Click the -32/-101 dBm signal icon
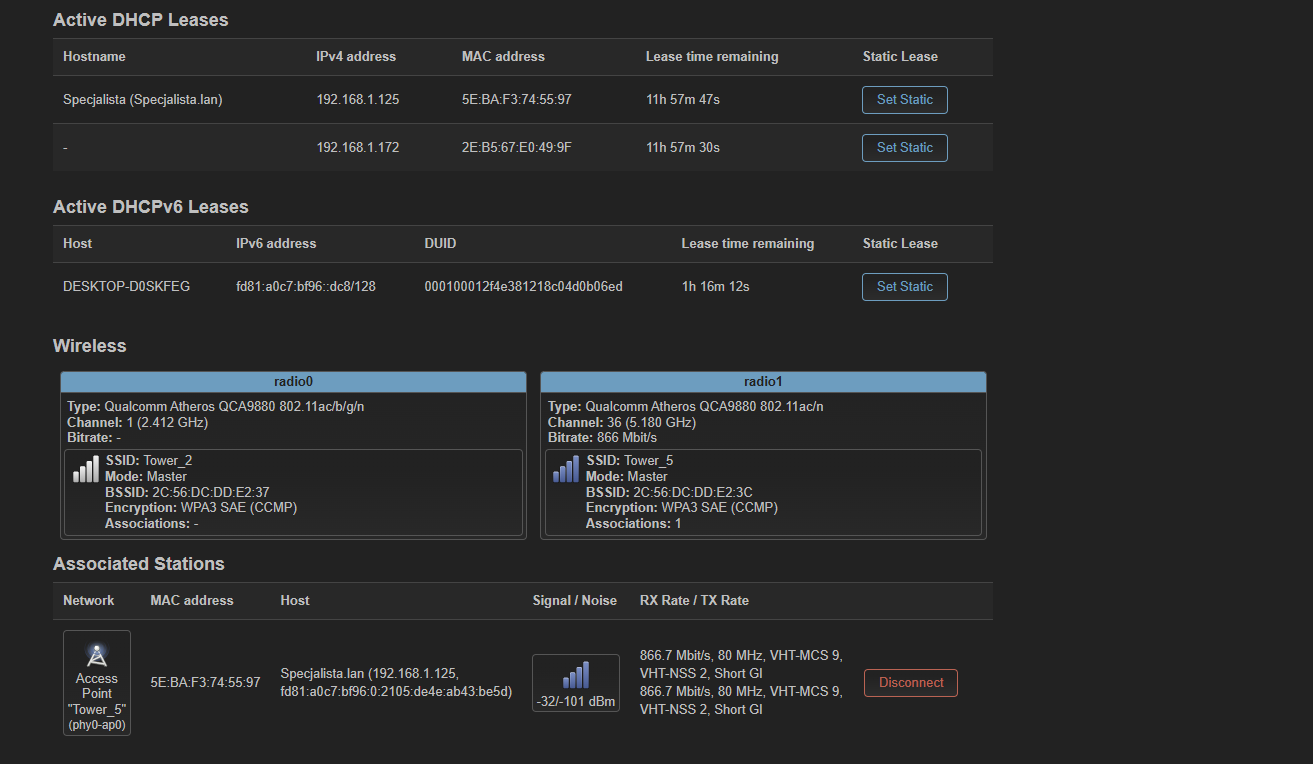This screenshot has width=1313, height=764. coord(576,675)
